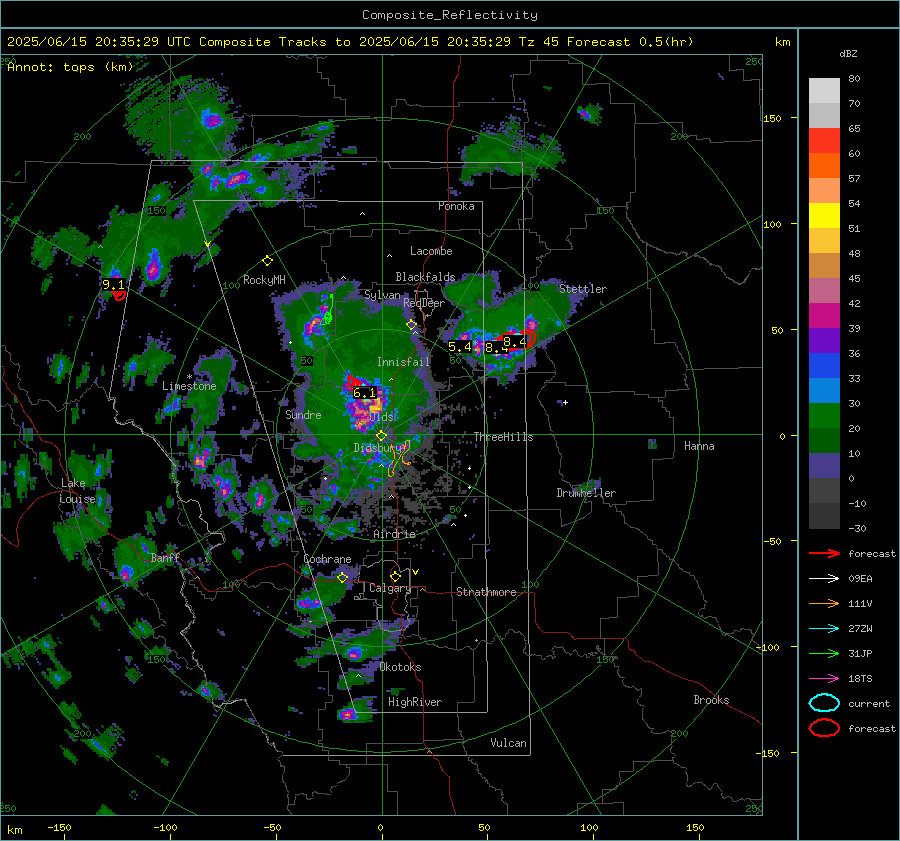Image resolution: width=900 pixels, height=841 pixels.
Task: Click the Strathmore city label
Action: pos(486,592)
